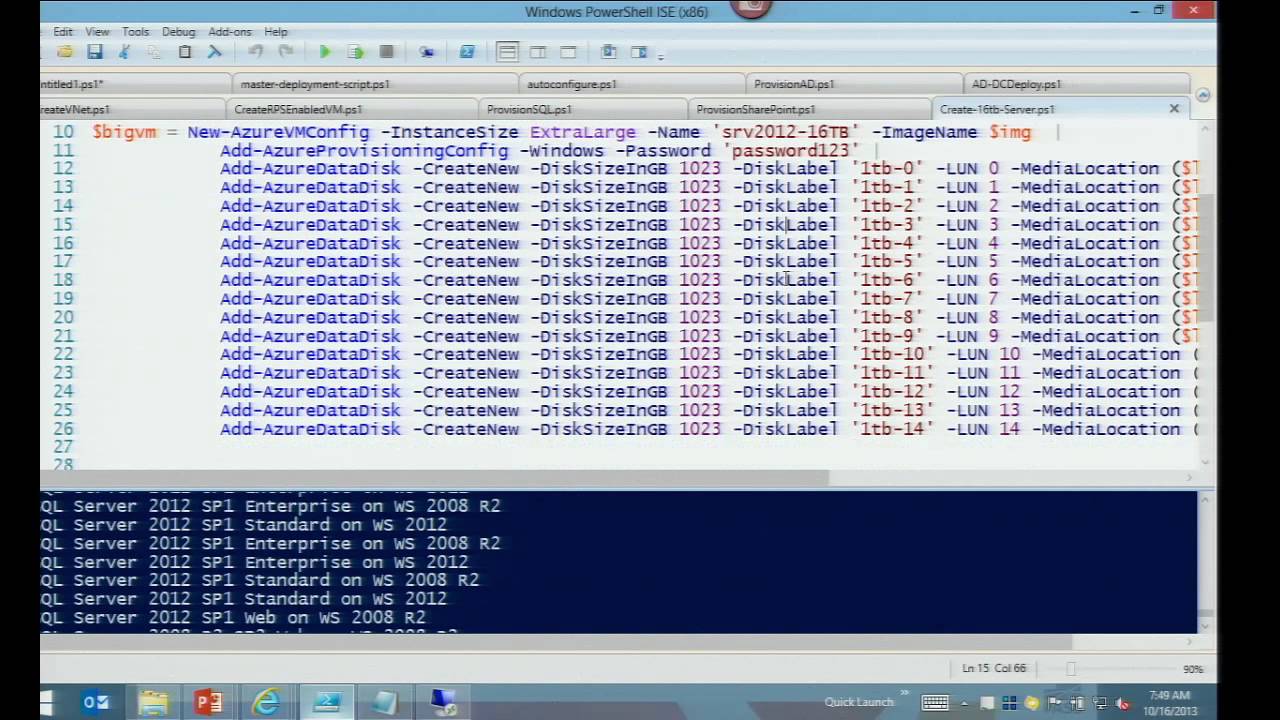
Task: Place cursor on line 10 $bigvm variable
Action: (124, 132)
